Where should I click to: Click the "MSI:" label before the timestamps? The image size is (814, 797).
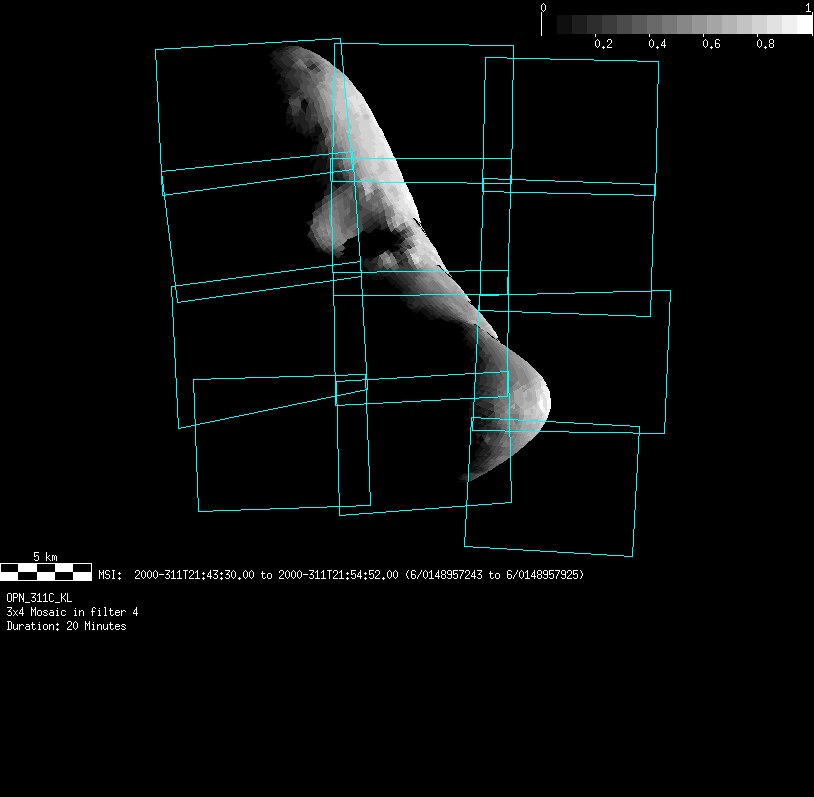pyautogui.click(x=109, y=576)
